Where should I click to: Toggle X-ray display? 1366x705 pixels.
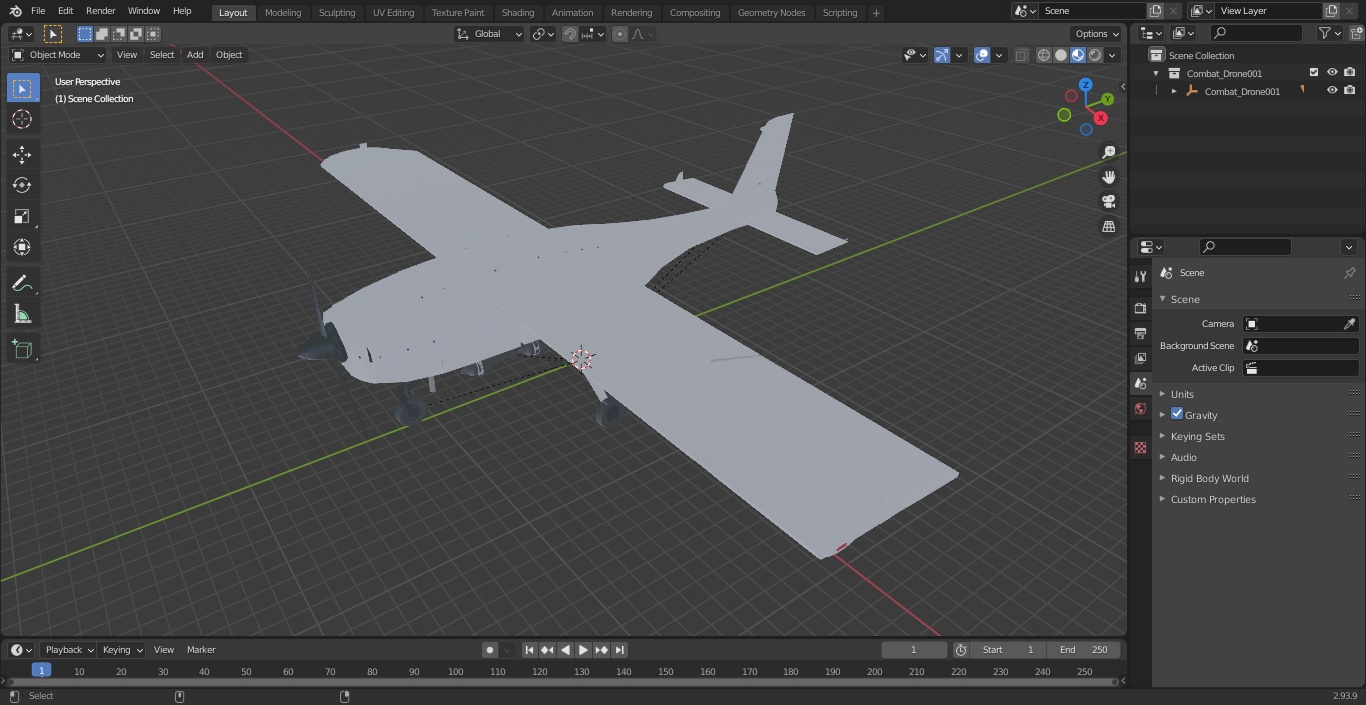click(x=1021, y=55)
